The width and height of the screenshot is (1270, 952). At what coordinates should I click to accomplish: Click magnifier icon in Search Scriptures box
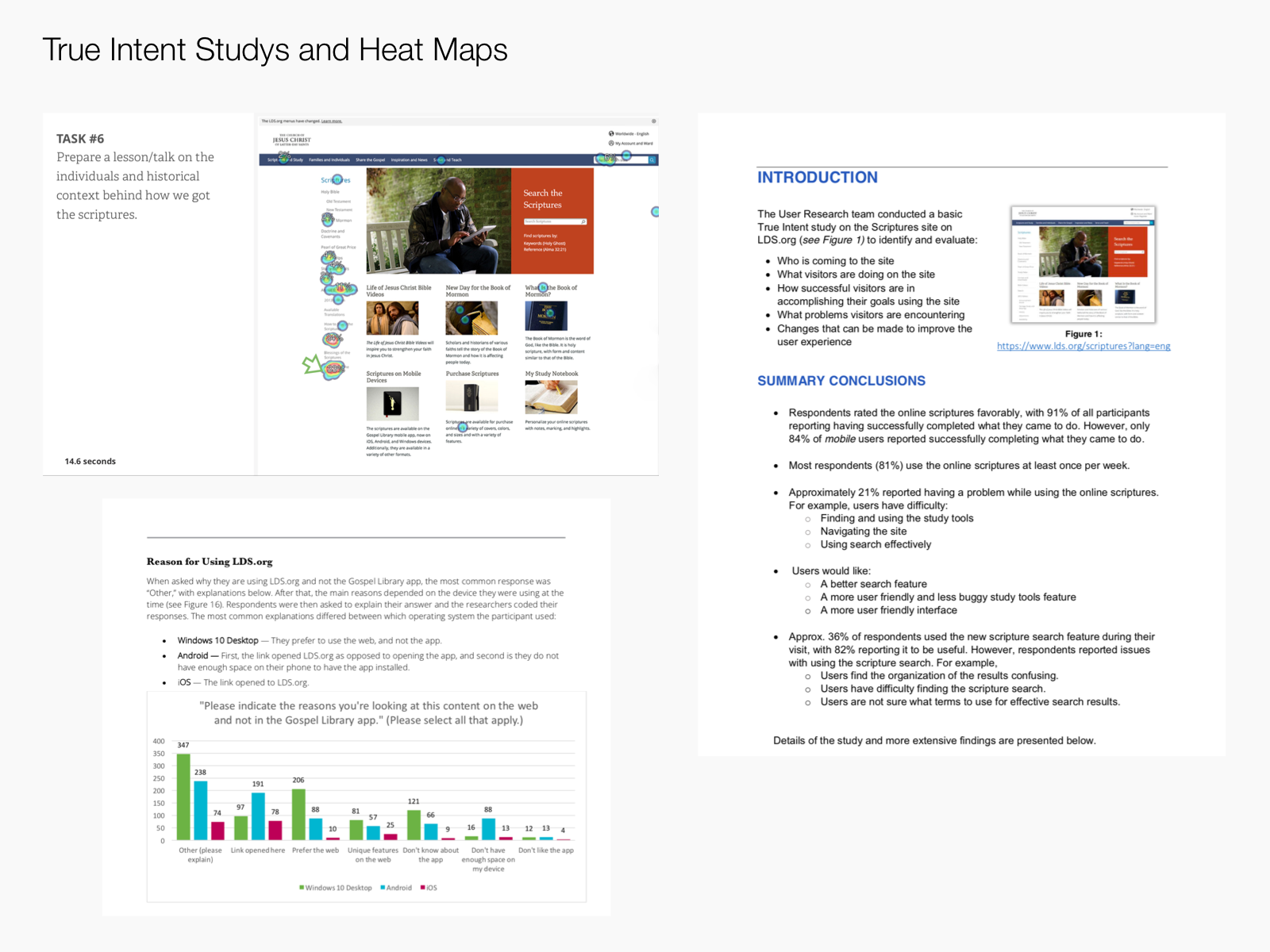583,221
